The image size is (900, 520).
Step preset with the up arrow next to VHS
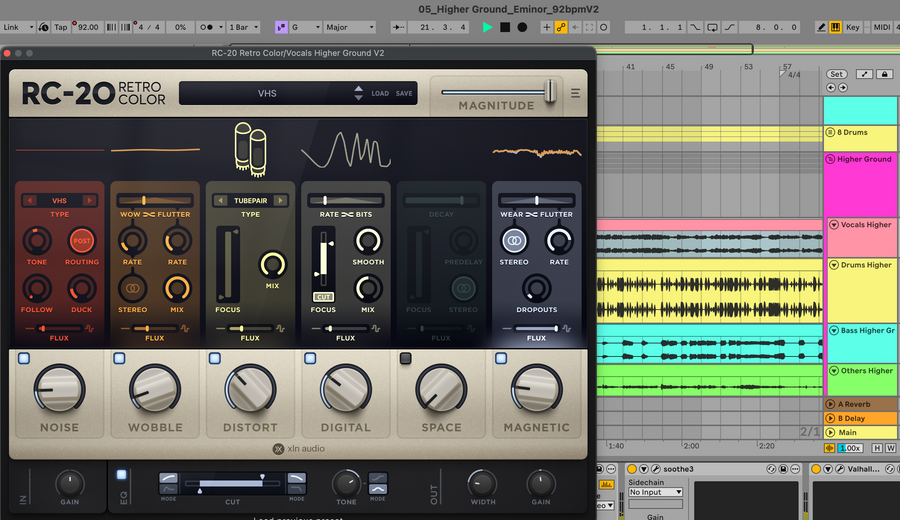[x=359, y=88]
